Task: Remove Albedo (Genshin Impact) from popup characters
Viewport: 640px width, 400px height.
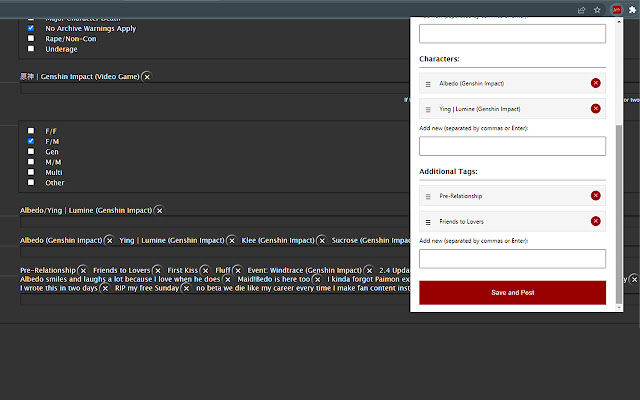Action: [596, 83]
